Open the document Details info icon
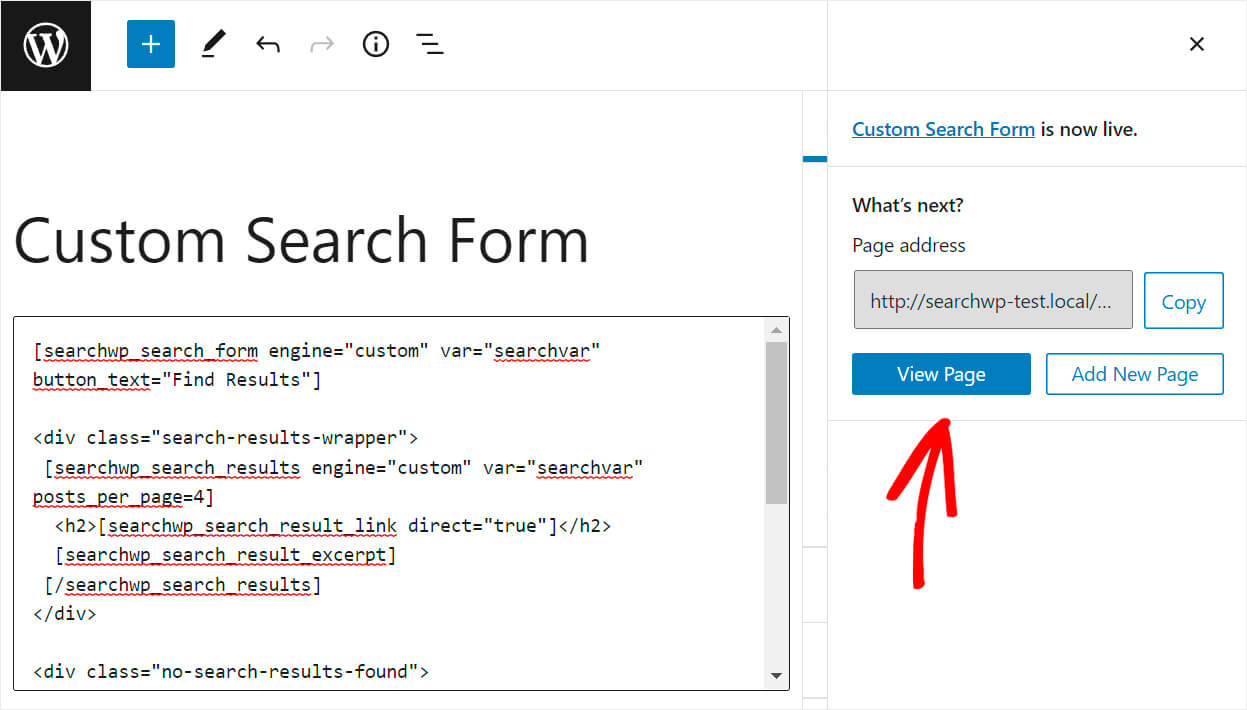 [x=376, y=45]
